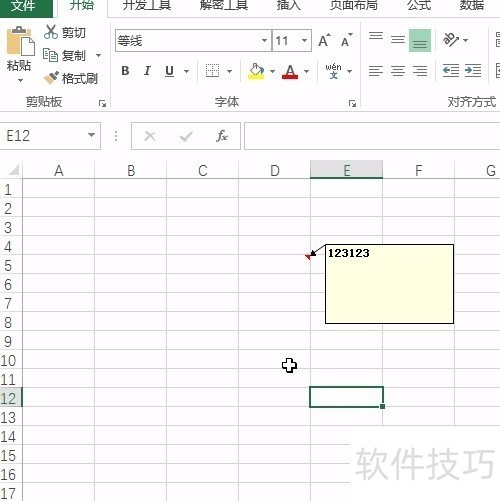
Task: Open the Name Box dropdown arrow
Action: pyautogui.click(x=91, y=135)
